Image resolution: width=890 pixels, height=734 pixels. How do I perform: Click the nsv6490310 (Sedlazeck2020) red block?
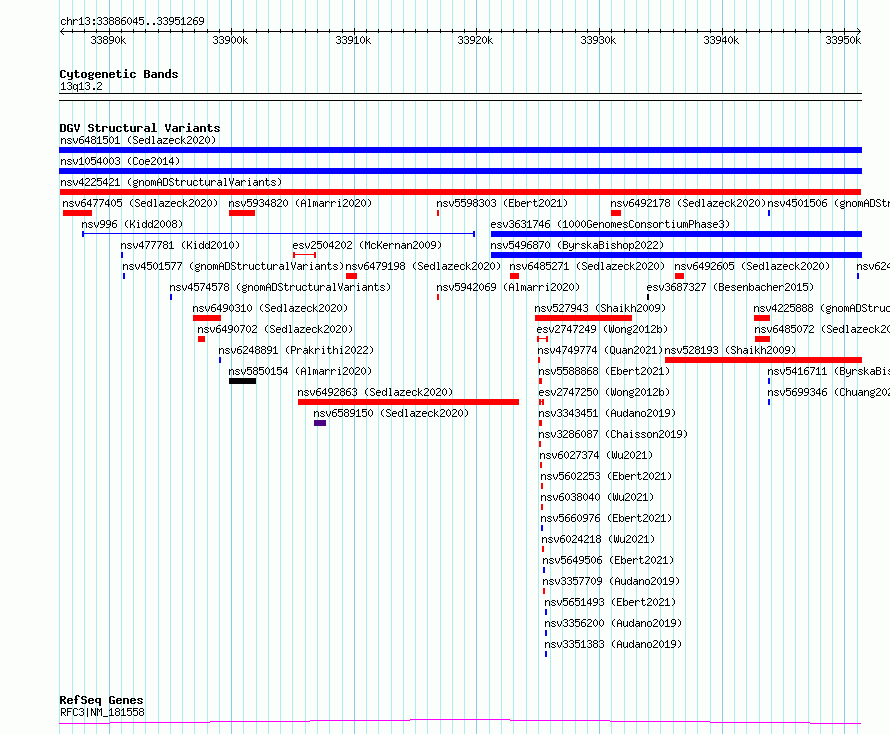(x=207, y=318)
